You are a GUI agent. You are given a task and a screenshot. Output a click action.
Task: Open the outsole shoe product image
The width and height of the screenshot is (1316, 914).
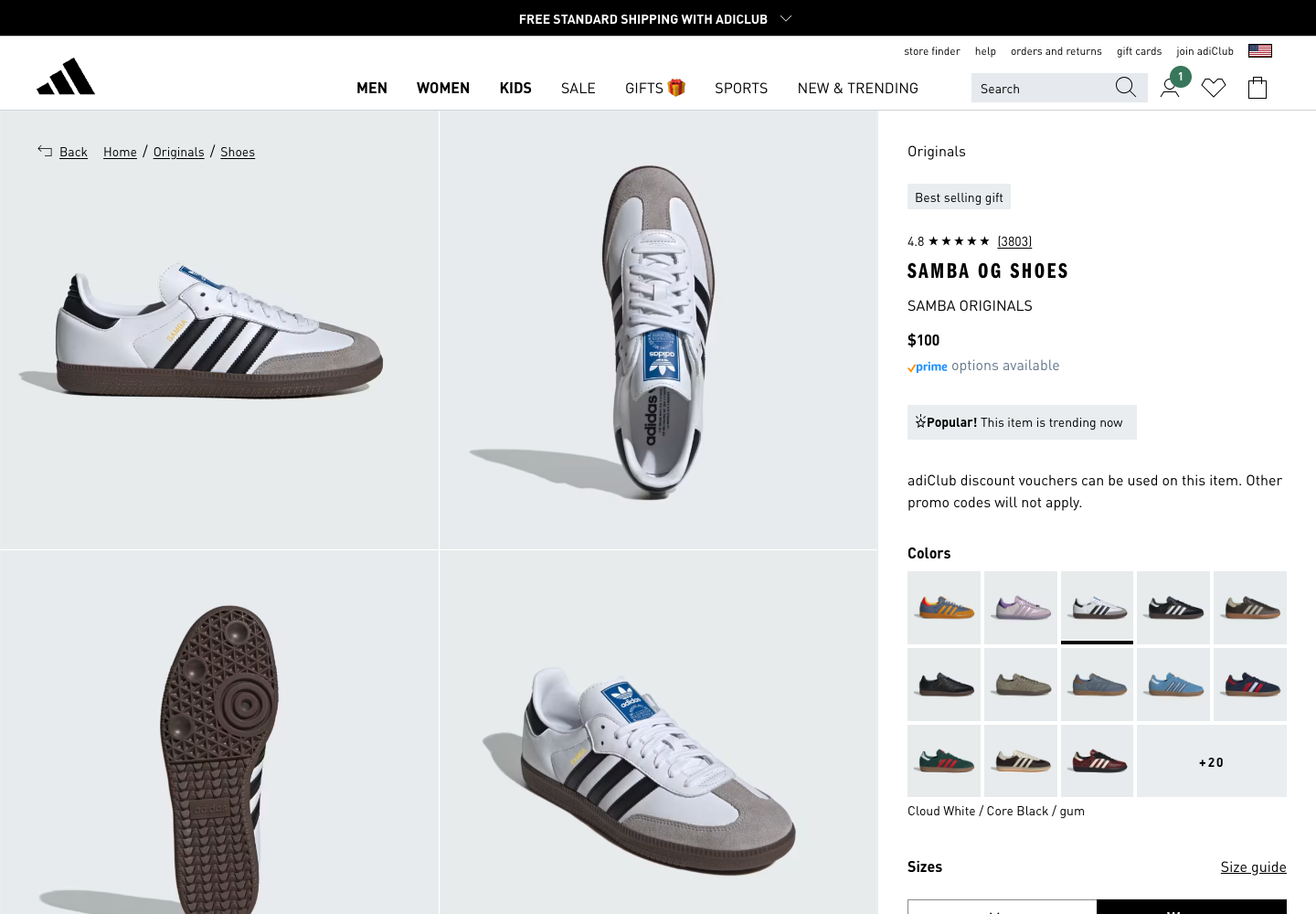pos(219,732)
